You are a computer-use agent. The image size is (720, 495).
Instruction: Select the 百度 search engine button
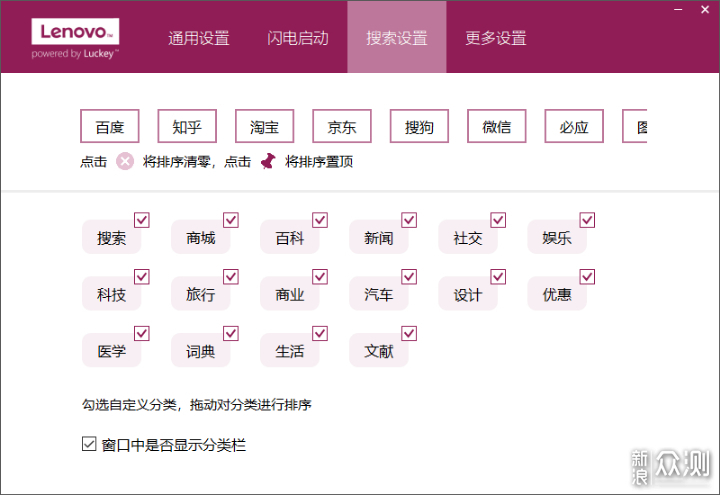click(x=110, y=126)
